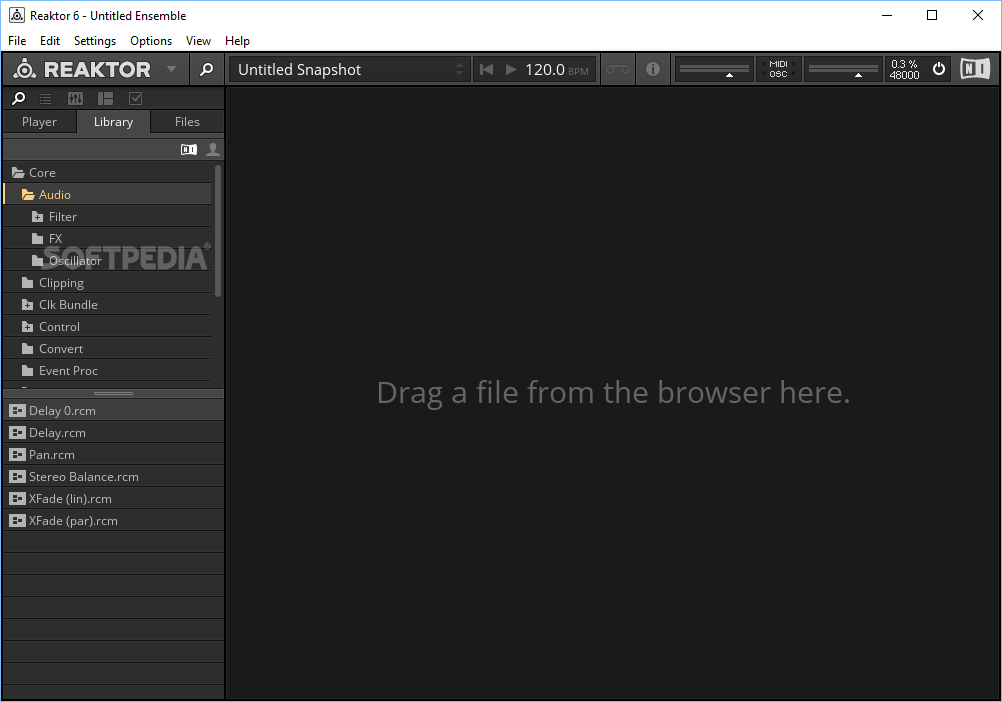1002x702 pixels.
Task: Open the snapshot selector up/down arrows
Action: [x=459, y=69]
